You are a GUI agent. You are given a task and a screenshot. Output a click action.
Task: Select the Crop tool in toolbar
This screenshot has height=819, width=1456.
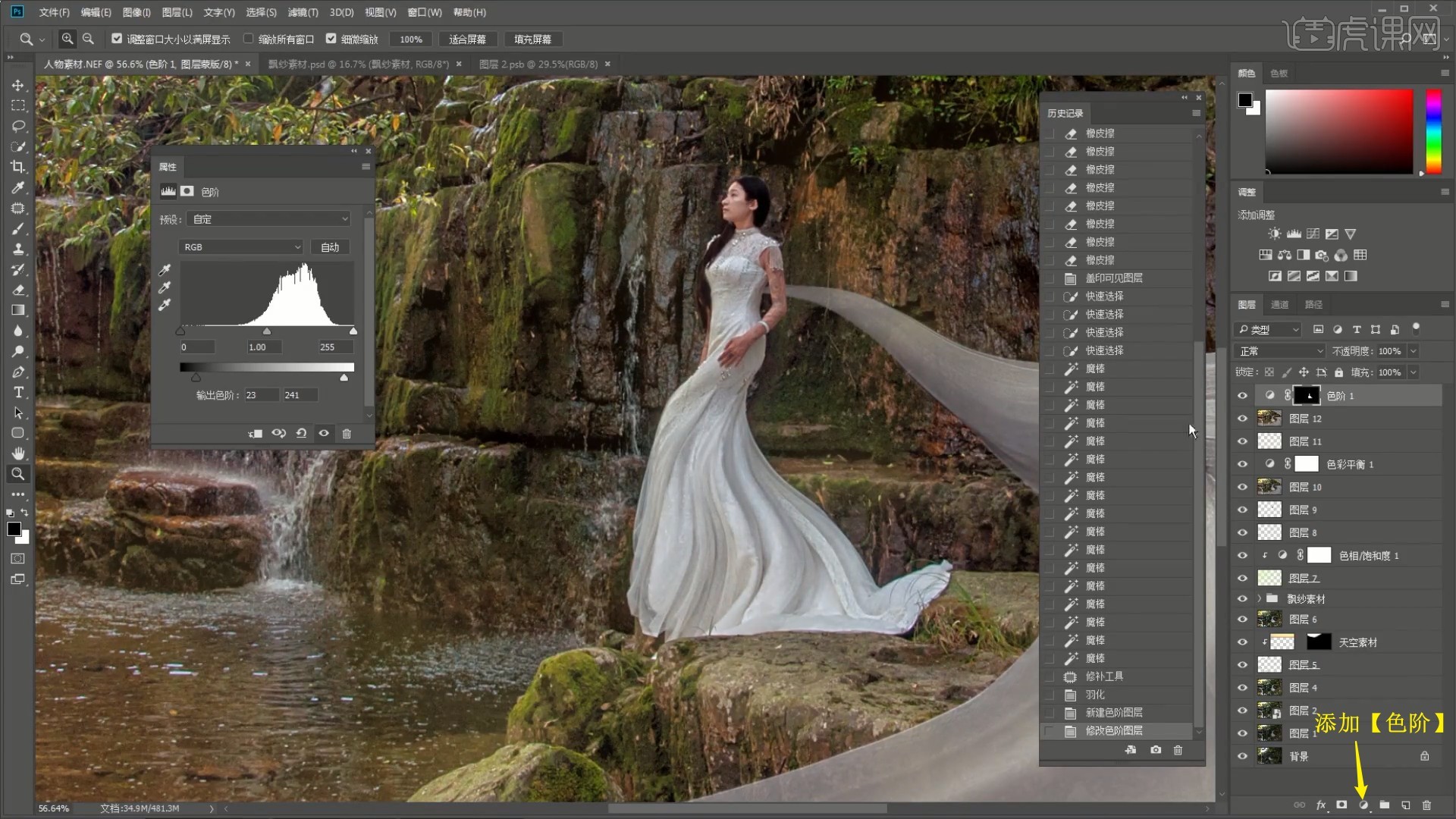pos(18,167)
